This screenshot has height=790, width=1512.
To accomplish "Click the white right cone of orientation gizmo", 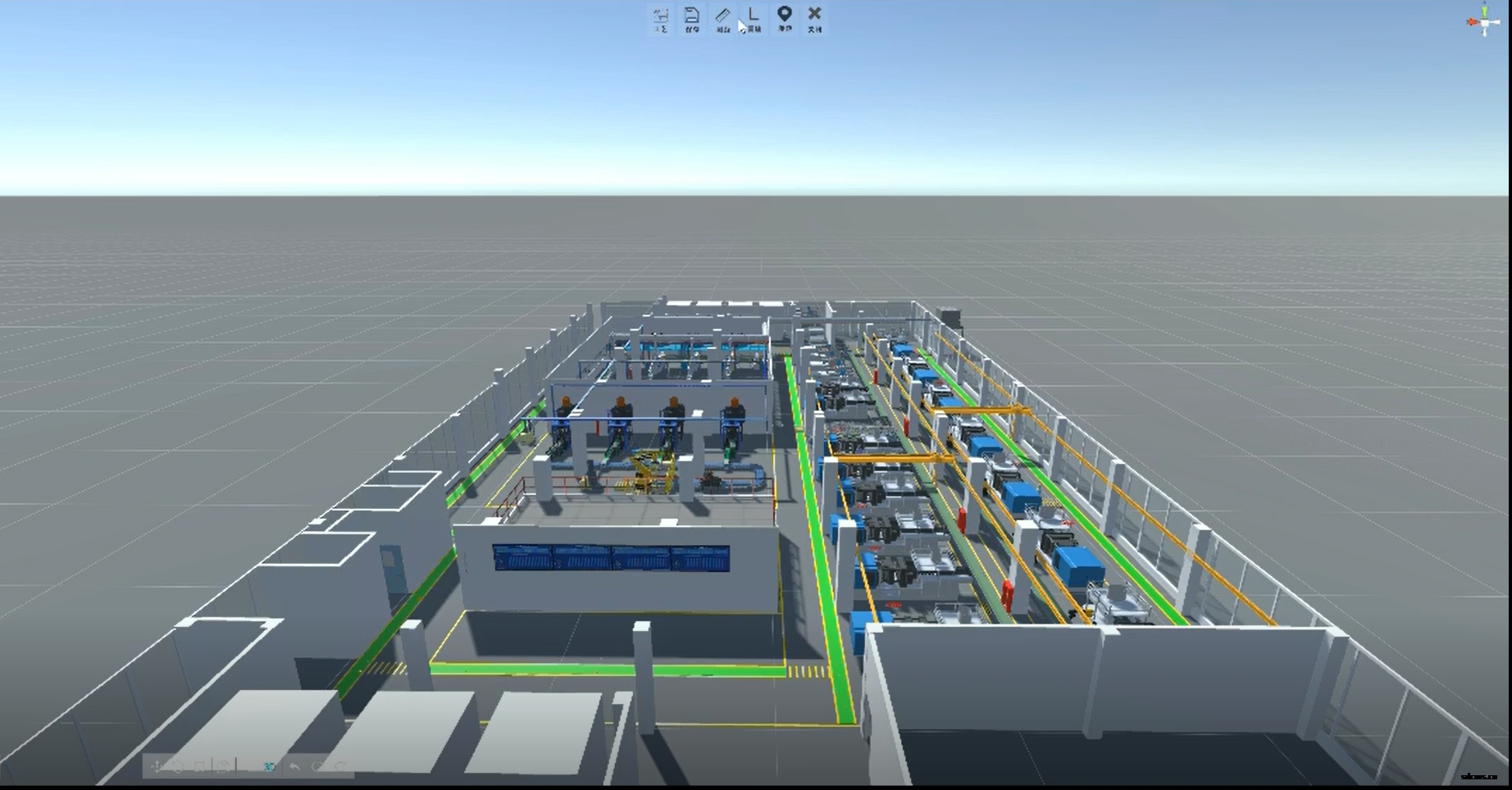I will tap(1496, 22).
